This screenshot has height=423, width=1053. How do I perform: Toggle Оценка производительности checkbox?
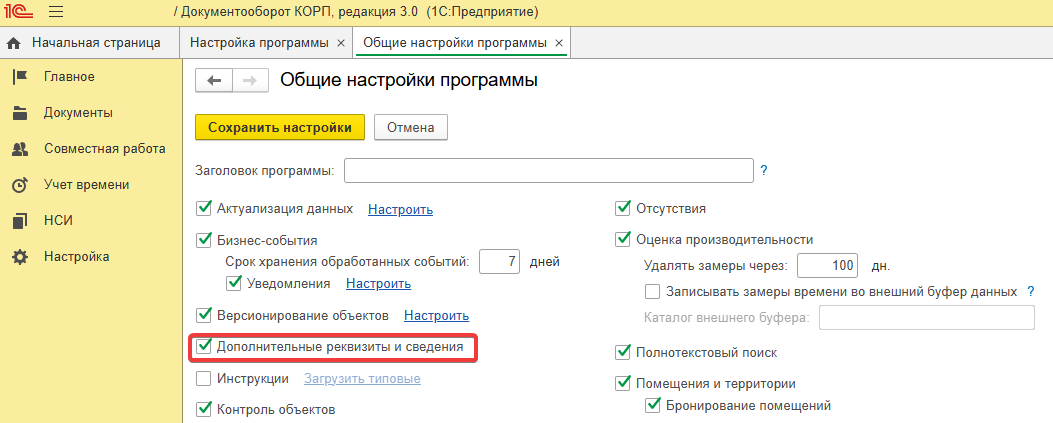pyautogui.click(x=623, y=240)
